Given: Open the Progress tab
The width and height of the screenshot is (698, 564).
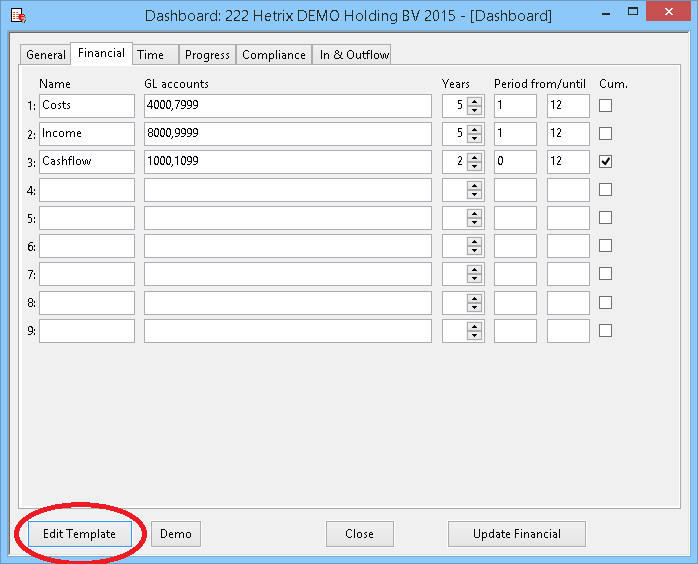Looking at the screenshot, I should coord(207,55).
